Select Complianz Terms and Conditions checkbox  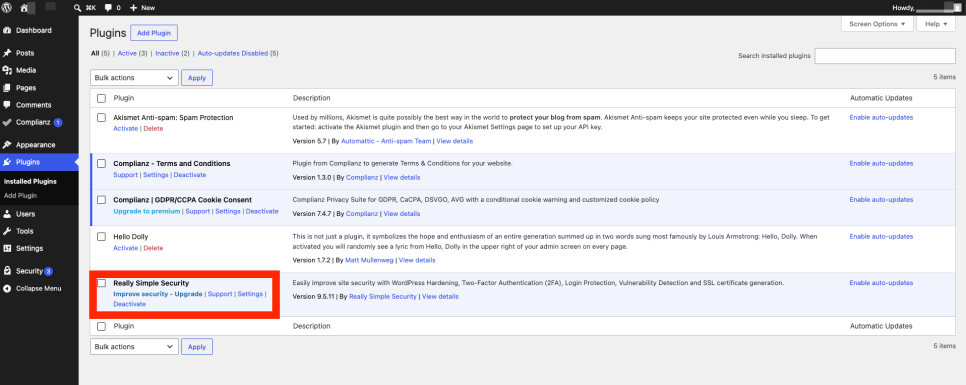click(102, 163)
